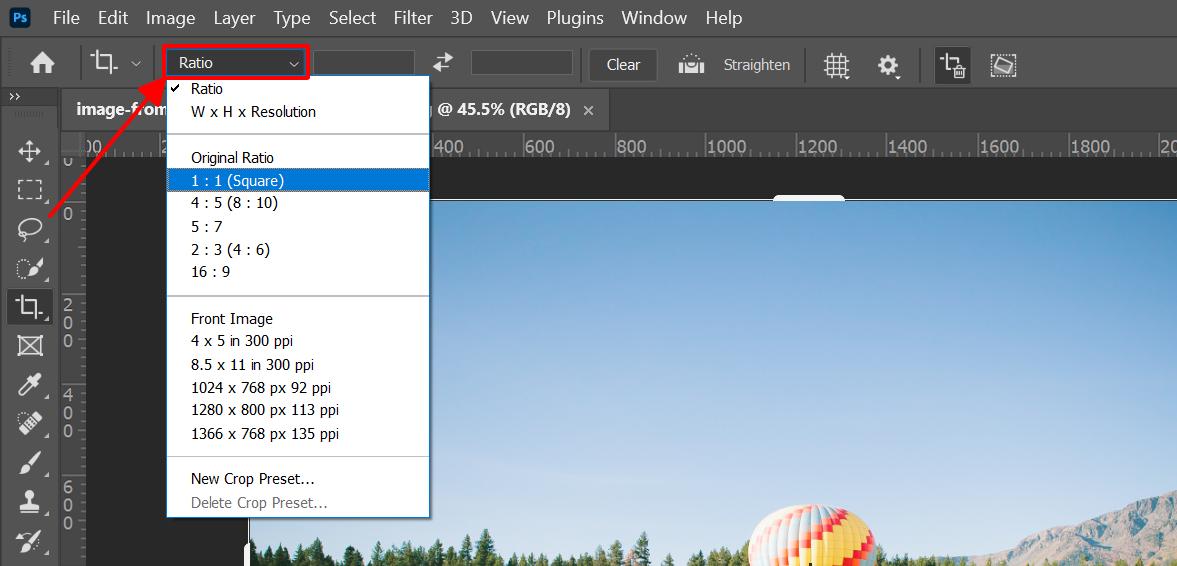
Task: Open additional crop settings gear
Action: click(x=888, y=65)
